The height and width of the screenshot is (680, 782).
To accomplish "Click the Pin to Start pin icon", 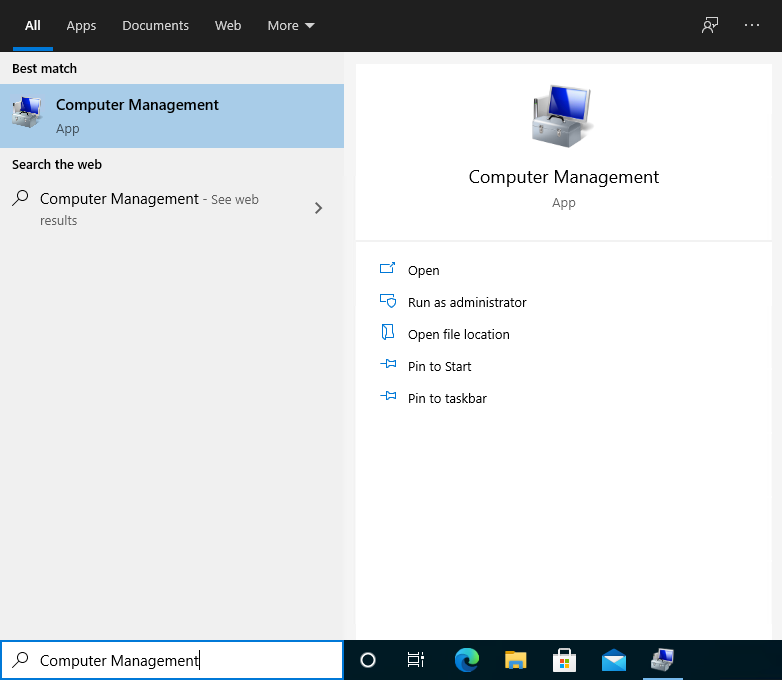I will pos(388,364).
